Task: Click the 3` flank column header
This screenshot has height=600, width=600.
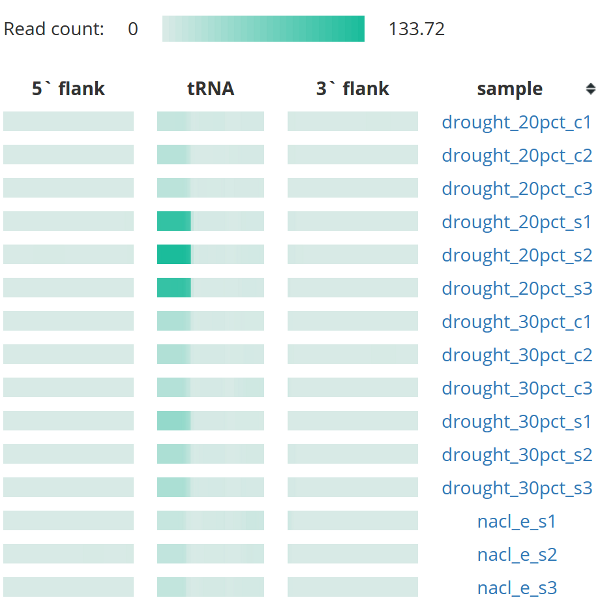Action: 352,89
